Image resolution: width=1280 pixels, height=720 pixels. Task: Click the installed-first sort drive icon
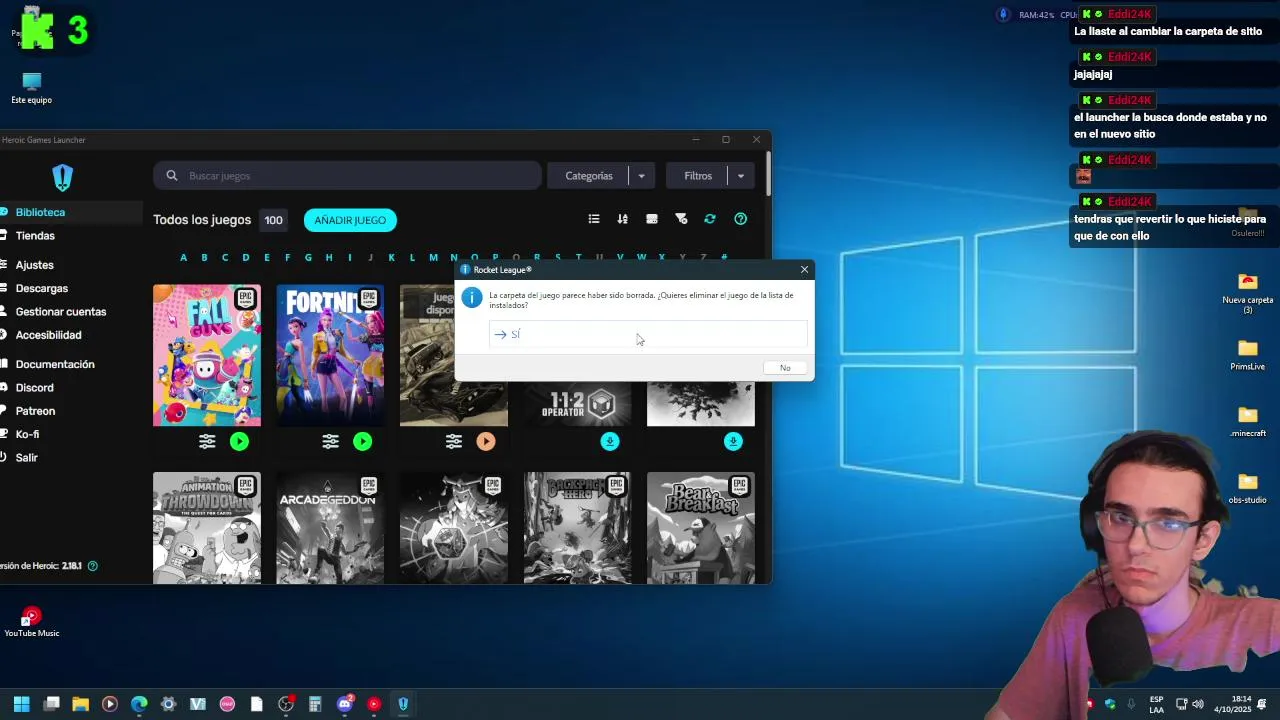coord(652,219)
